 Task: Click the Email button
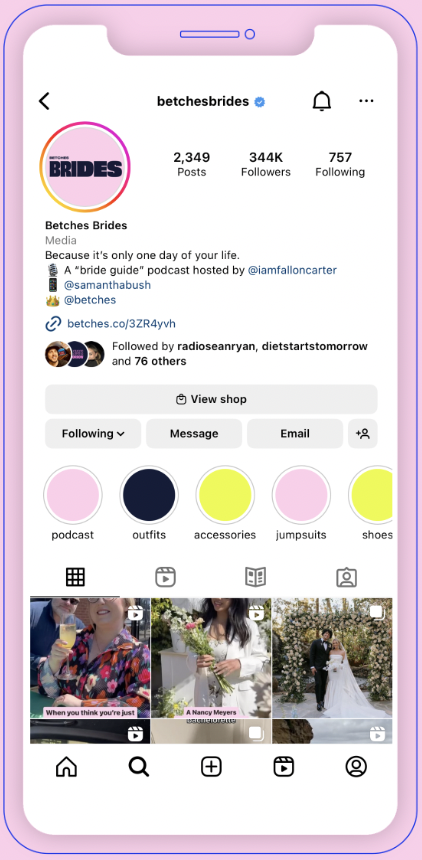[x=295, y=433]
